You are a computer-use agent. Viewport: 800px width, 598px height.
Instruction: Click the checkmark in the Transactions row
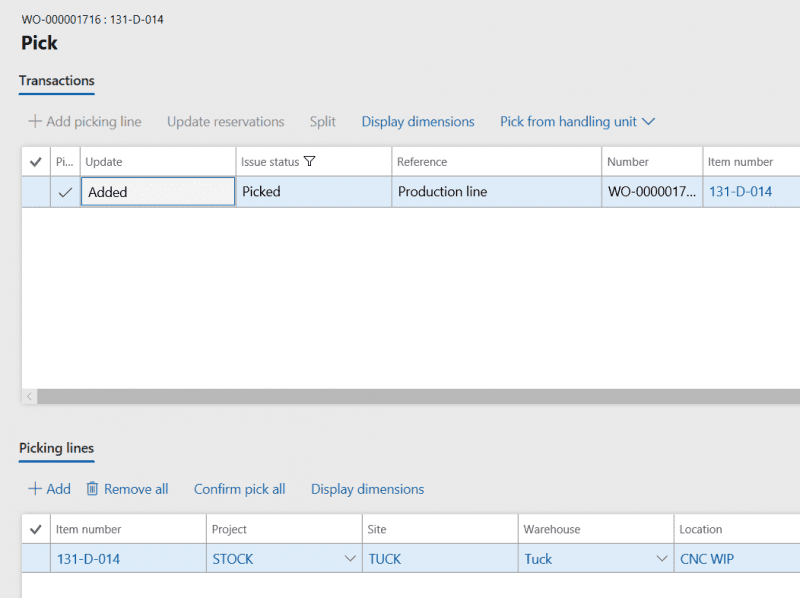pyautogui.click(x=65, y=192)
